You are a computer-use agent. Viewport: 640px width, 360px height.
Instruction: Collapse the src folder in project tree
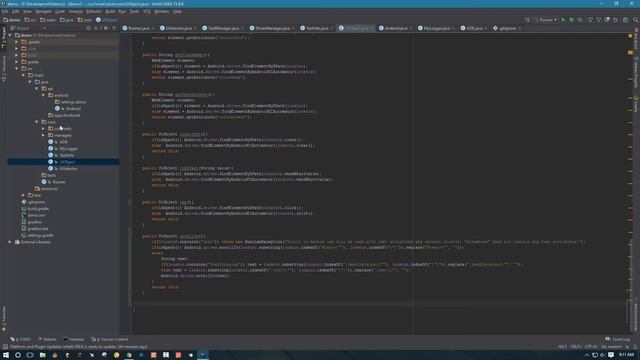17,69
